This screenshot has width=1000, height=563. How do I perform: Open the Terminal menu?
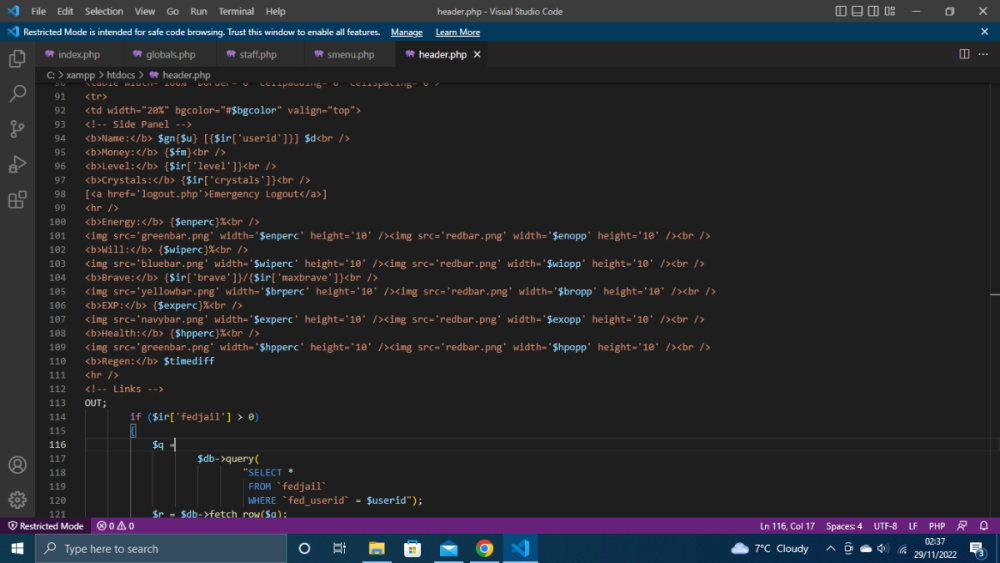236,11
